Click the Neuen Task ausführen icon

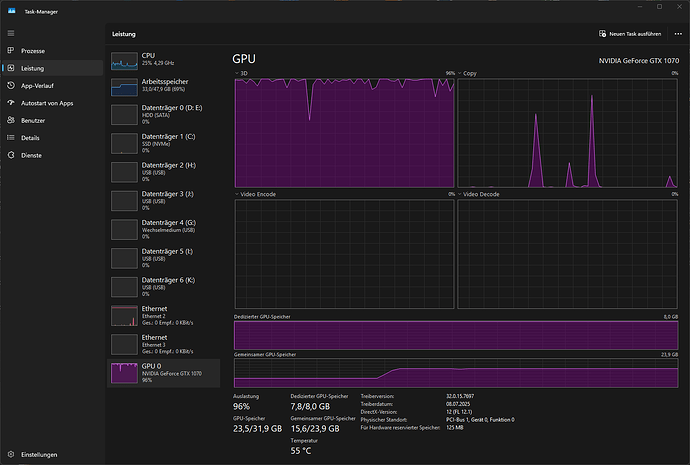(x=602, y=34)
